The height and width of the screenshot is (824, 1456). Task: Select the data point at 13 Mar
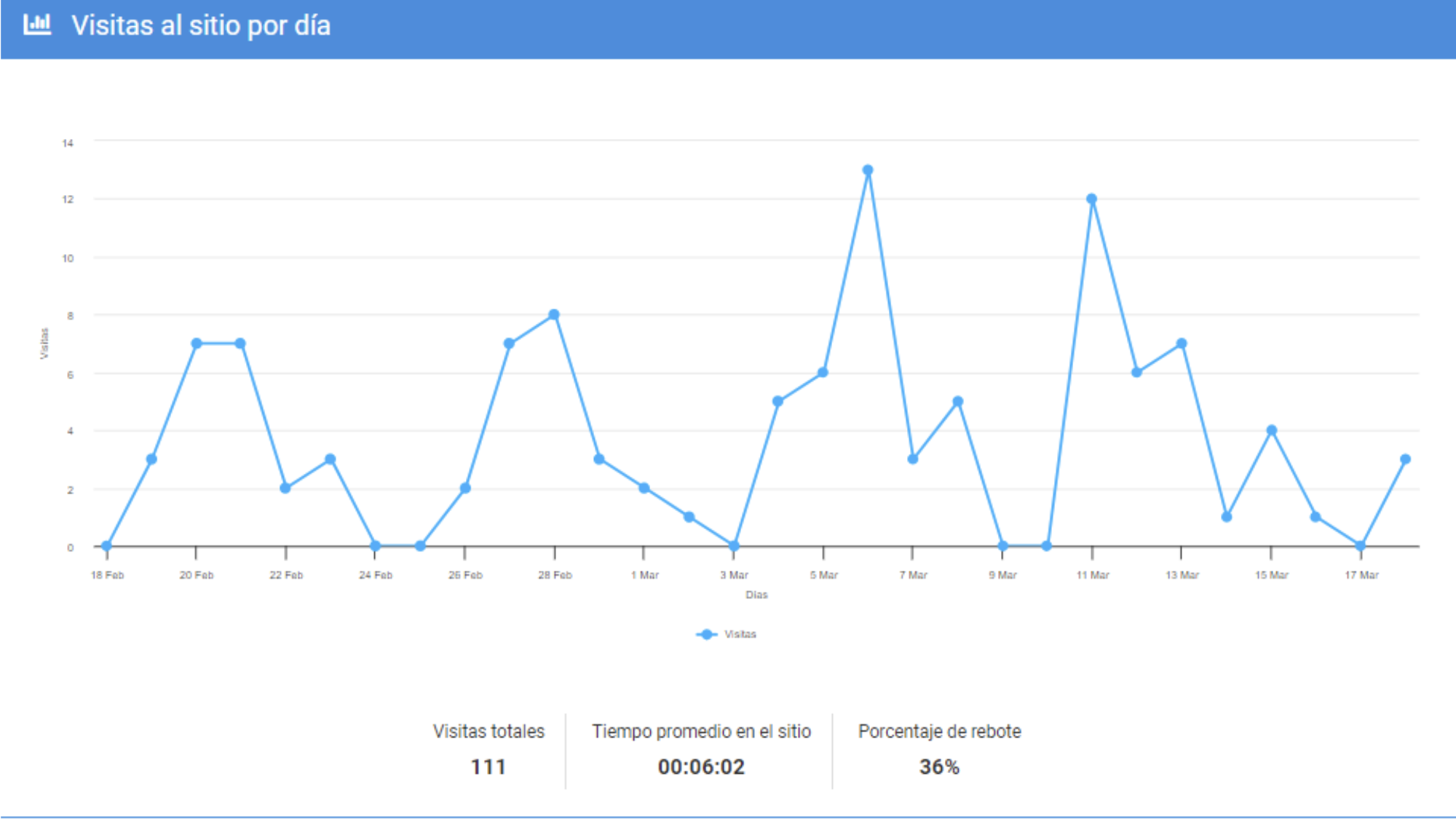(1182, 344)
